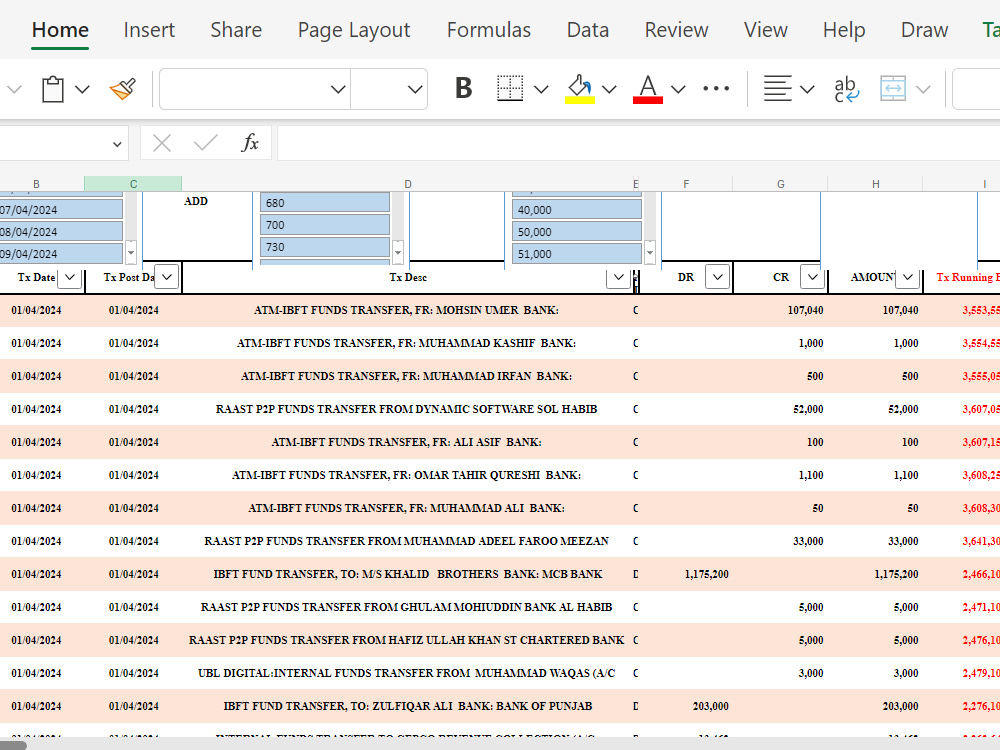Open the View tab
This screenshot has height=750, width=1000.
point(765,30)
